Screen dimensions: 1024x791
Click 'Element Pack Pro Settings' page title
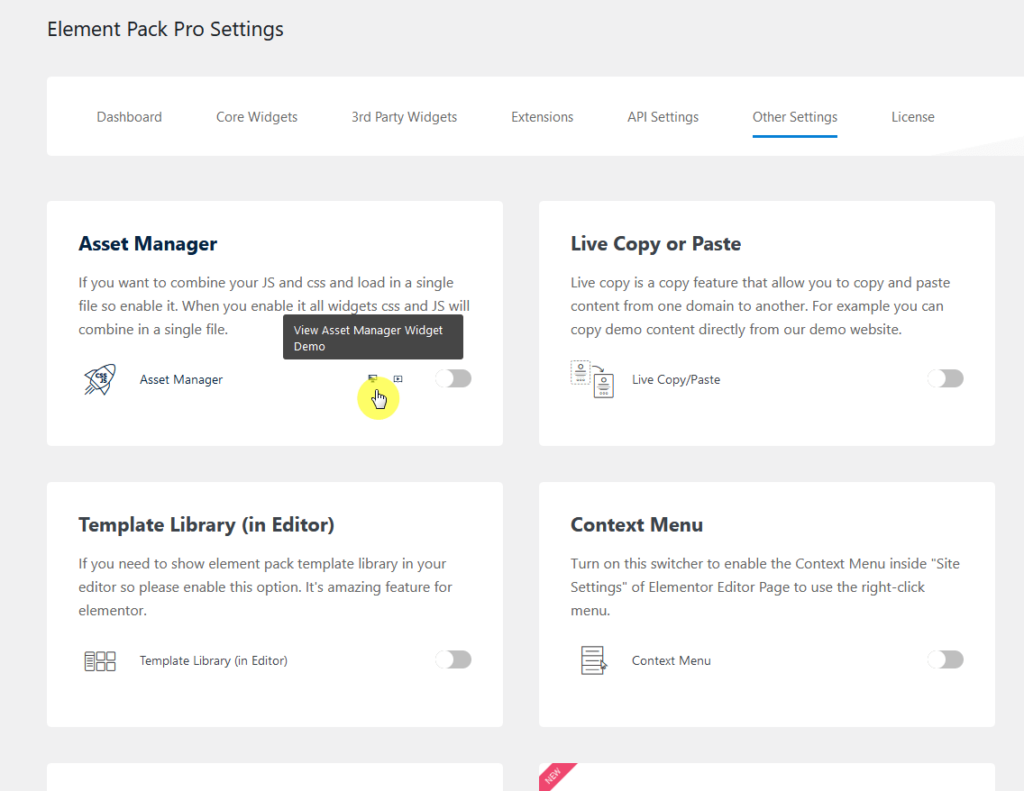pyautogui.click(x=165, y=29)
